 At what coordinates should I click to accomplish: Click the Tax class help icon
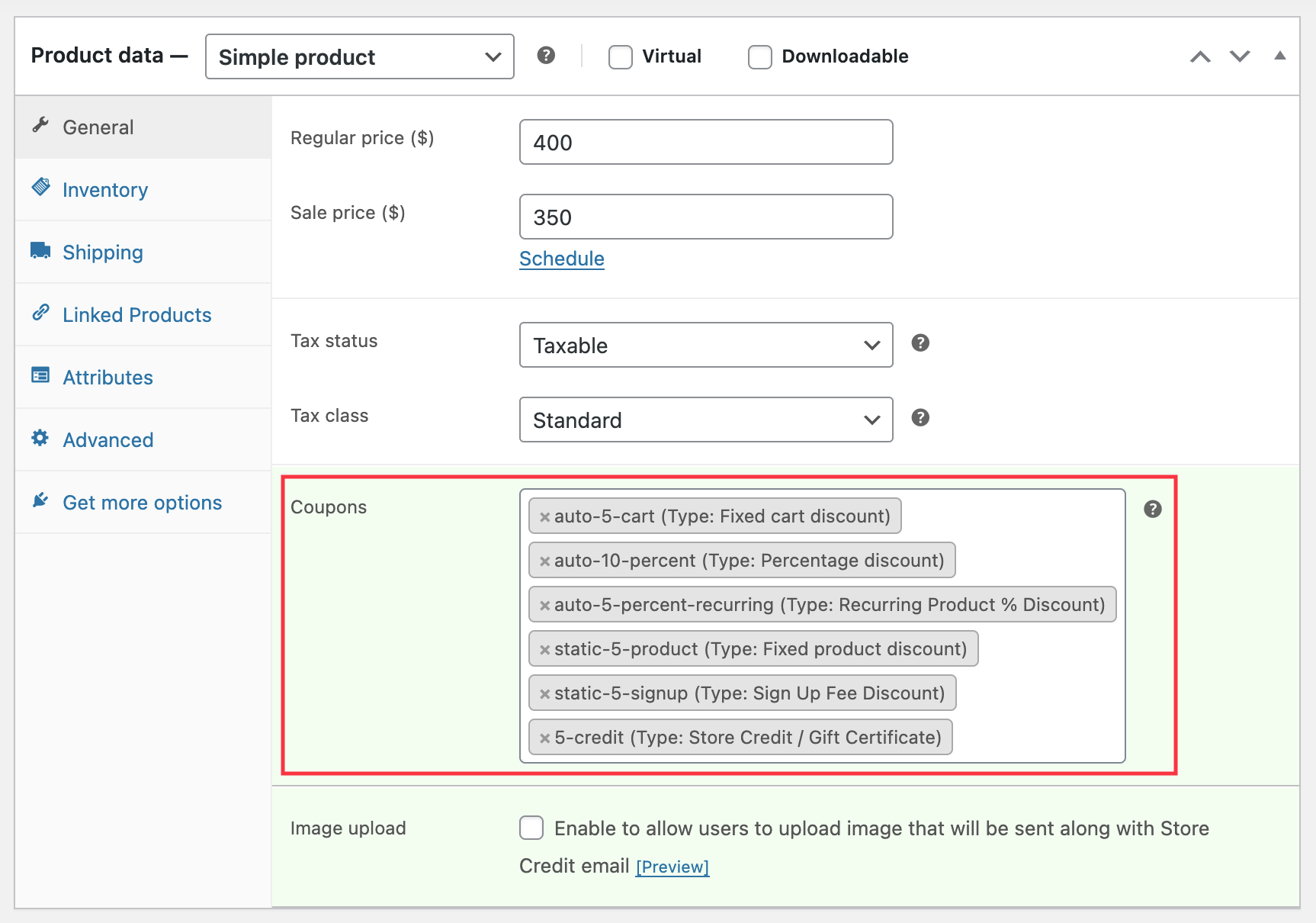[920, 418]
